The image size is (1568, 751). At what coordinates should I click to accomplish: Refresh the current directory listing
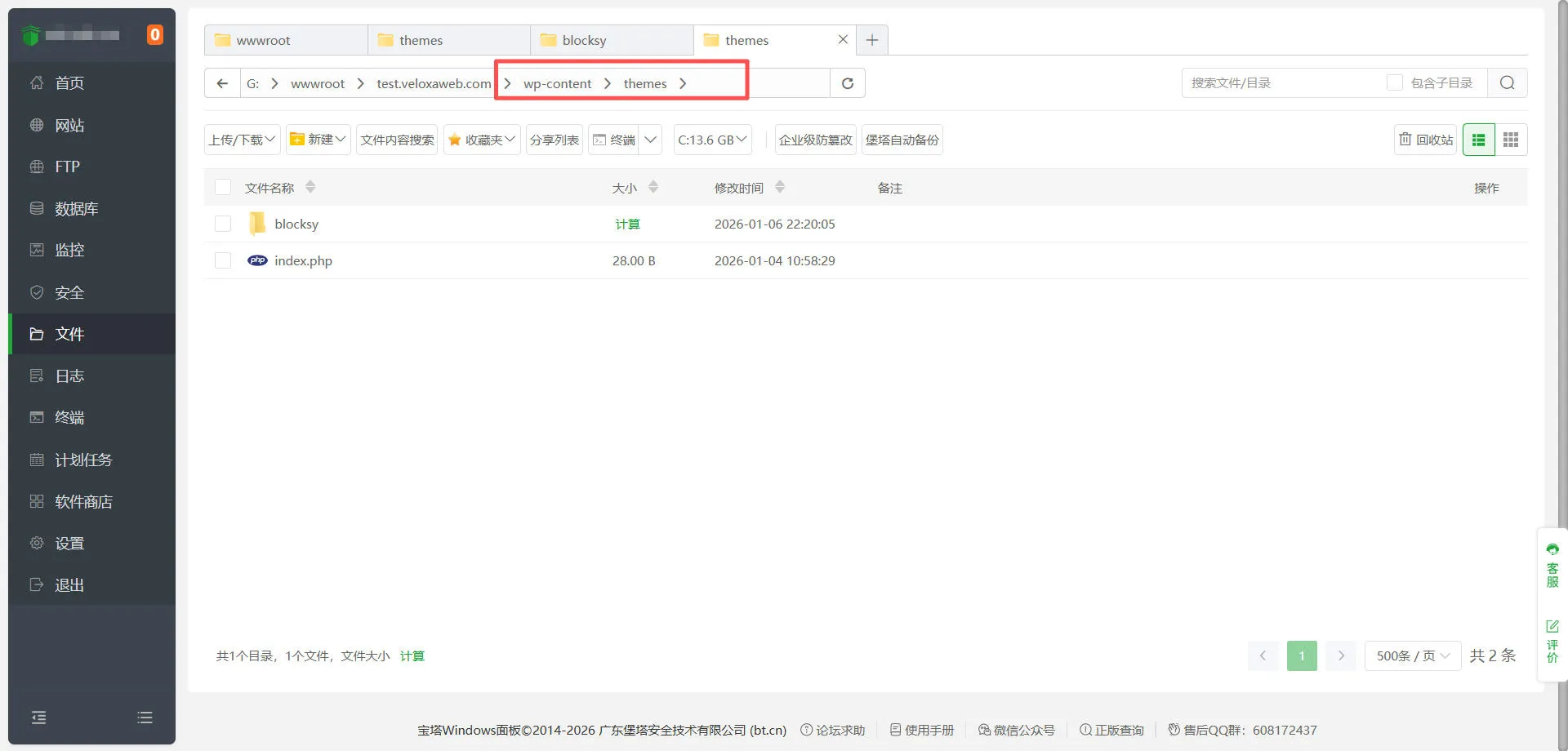click(x=847, y=82)
